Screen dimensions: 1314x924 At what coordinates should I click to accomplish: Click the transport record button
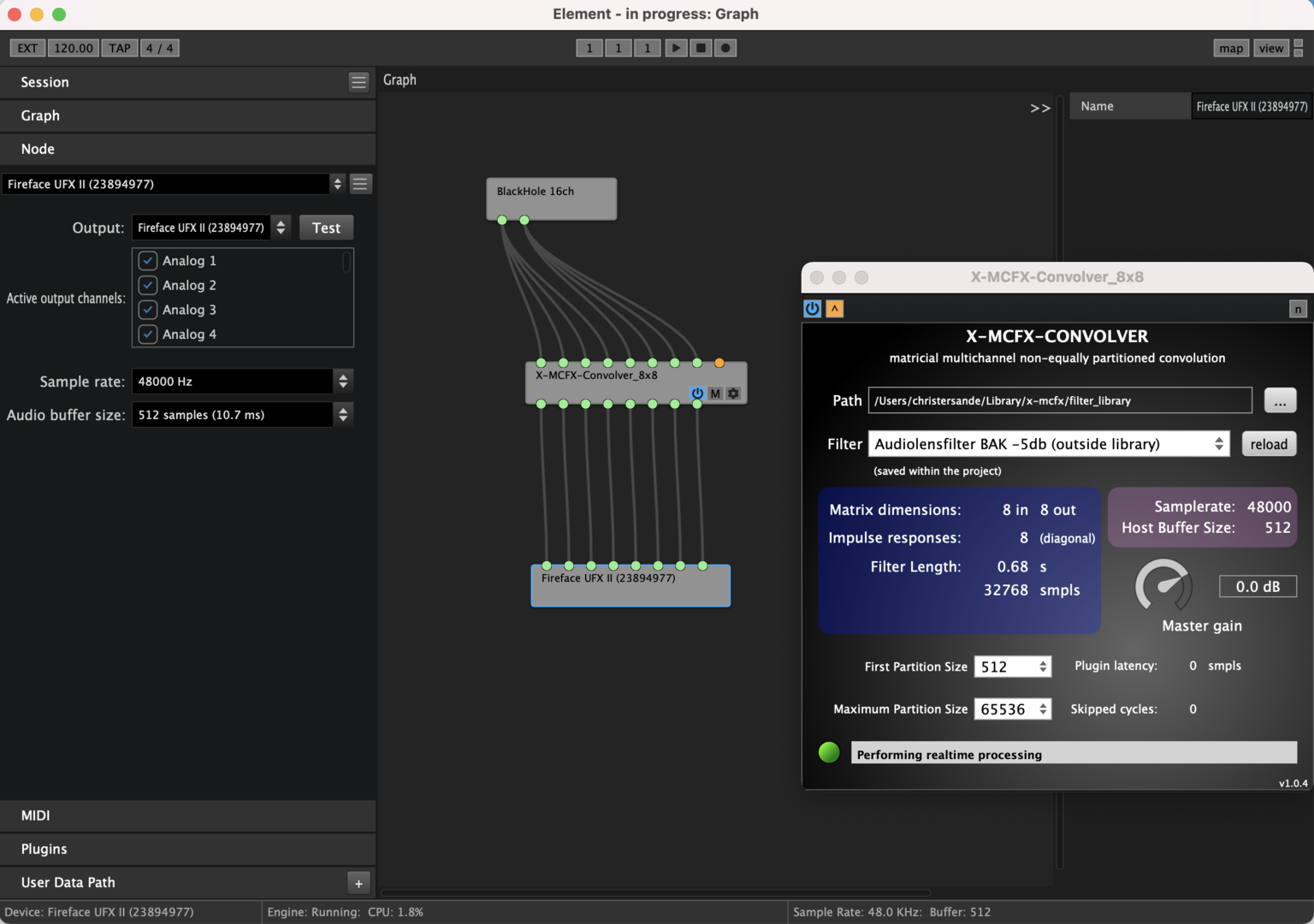[725, 48]
